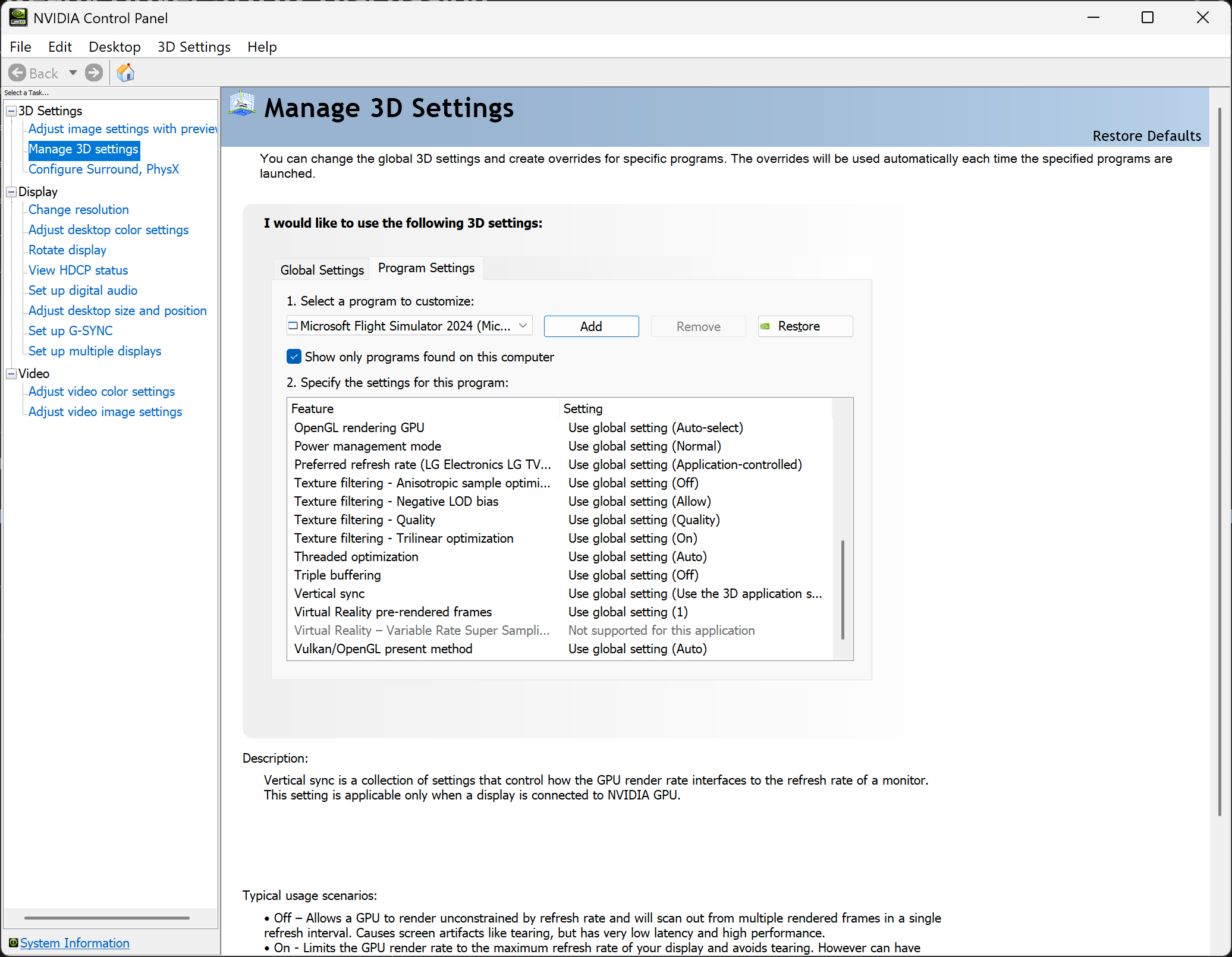Switch to the Global Settings tab
The image size is (1232, 957).
click(322, 270)
